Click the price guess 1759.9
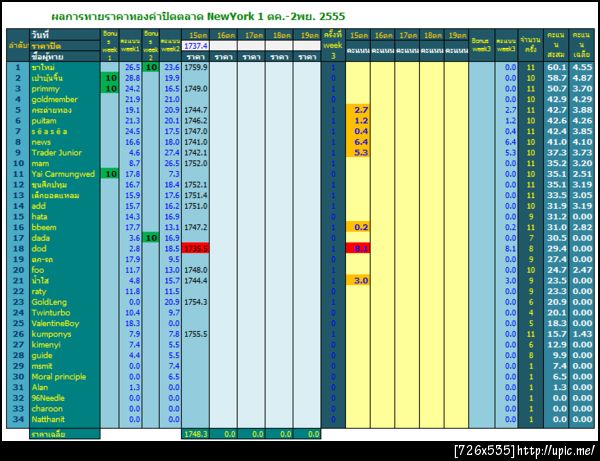 coord(196,67)
